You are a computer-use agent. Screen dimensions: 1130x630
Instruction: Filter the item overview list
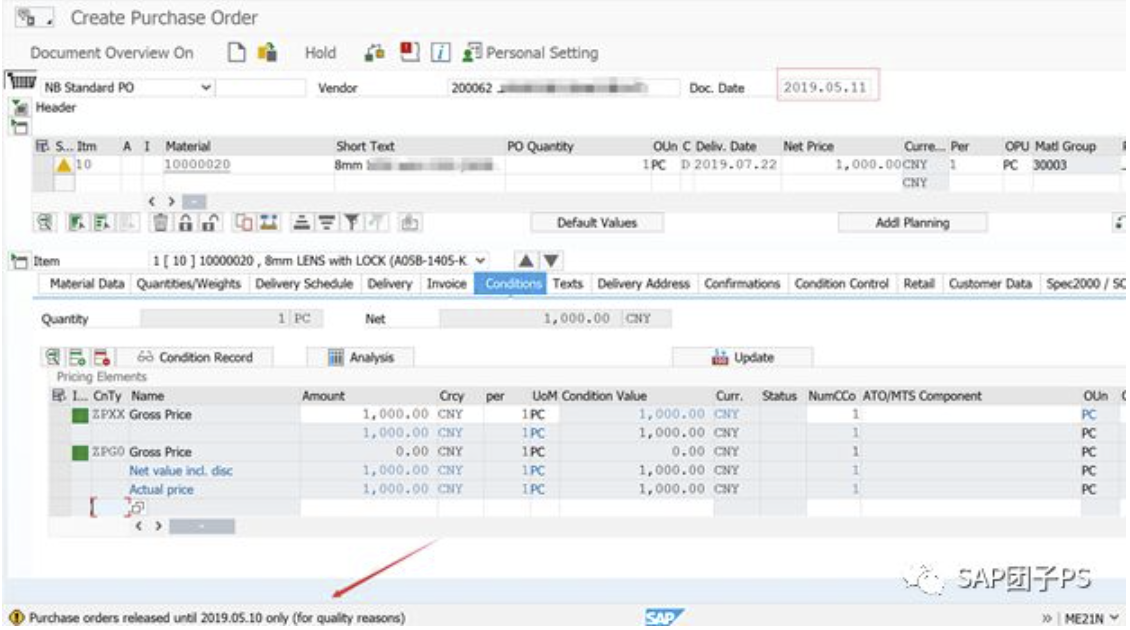[x=349, y=220]
